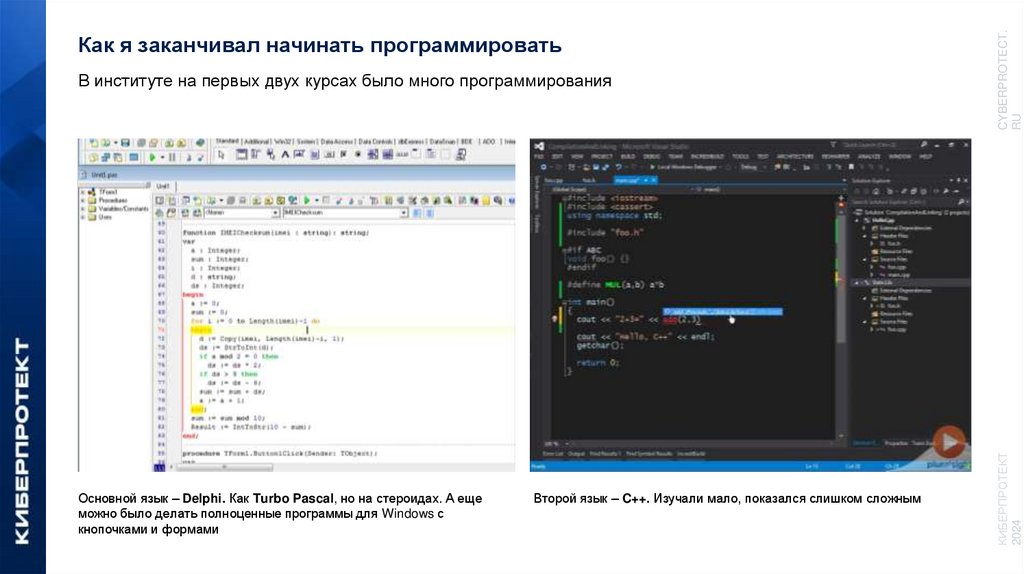This screenshot has height=574, width=1024.
Task: Open the Debug configuration dropdown
Action: (x=753, y=167)
